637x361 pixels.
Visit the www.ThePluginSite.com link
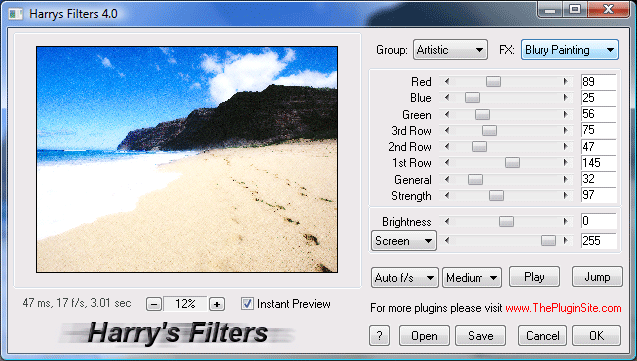pos(563,308)
